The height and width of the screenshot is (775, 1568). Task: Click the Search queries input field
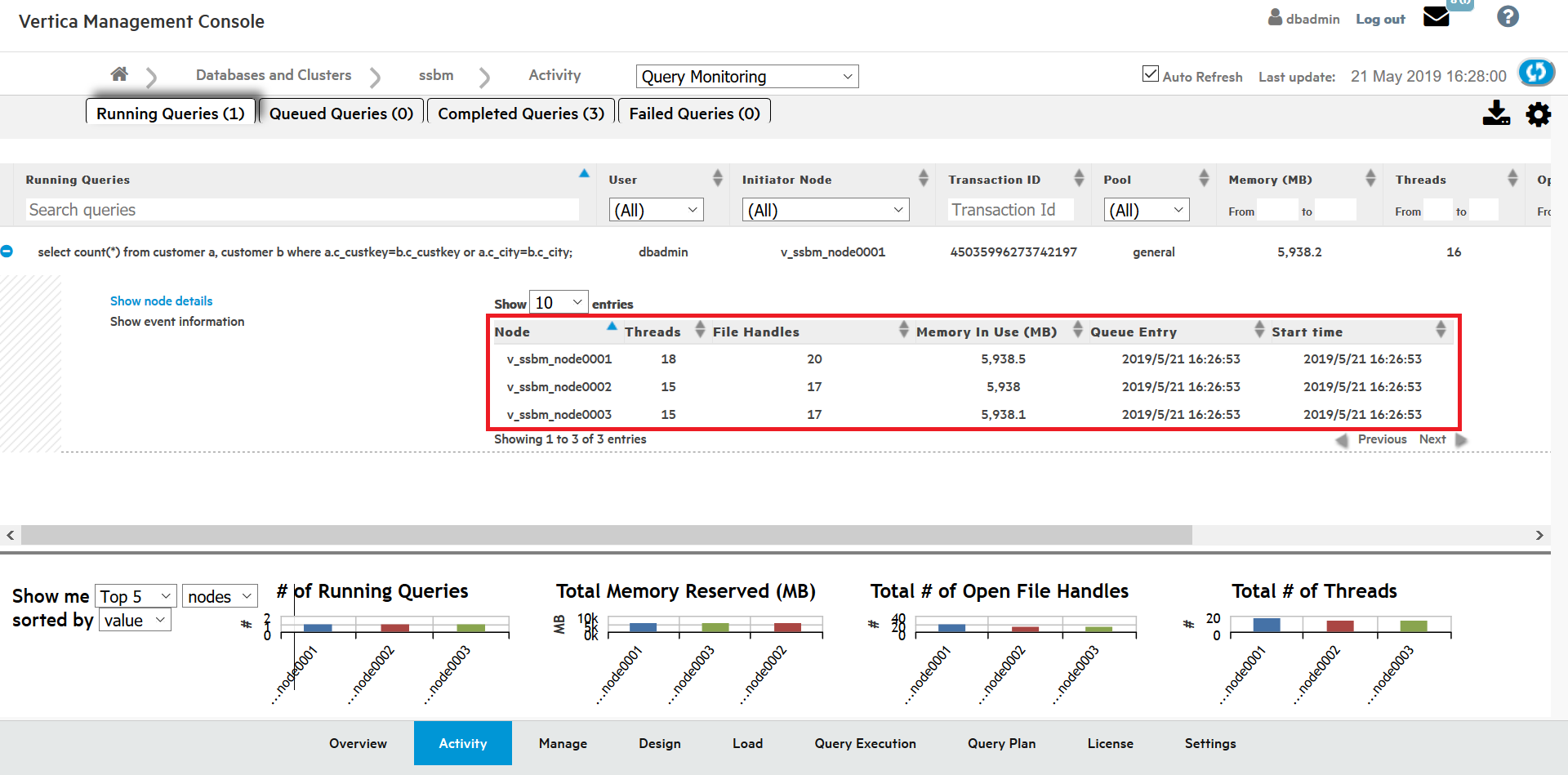coord(302,210)
